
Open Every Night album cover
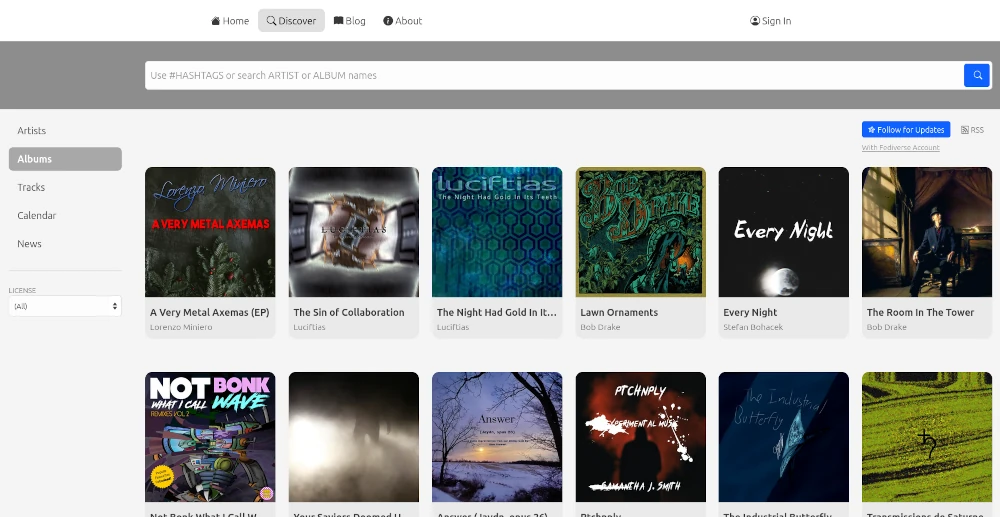tap(783, 232)
